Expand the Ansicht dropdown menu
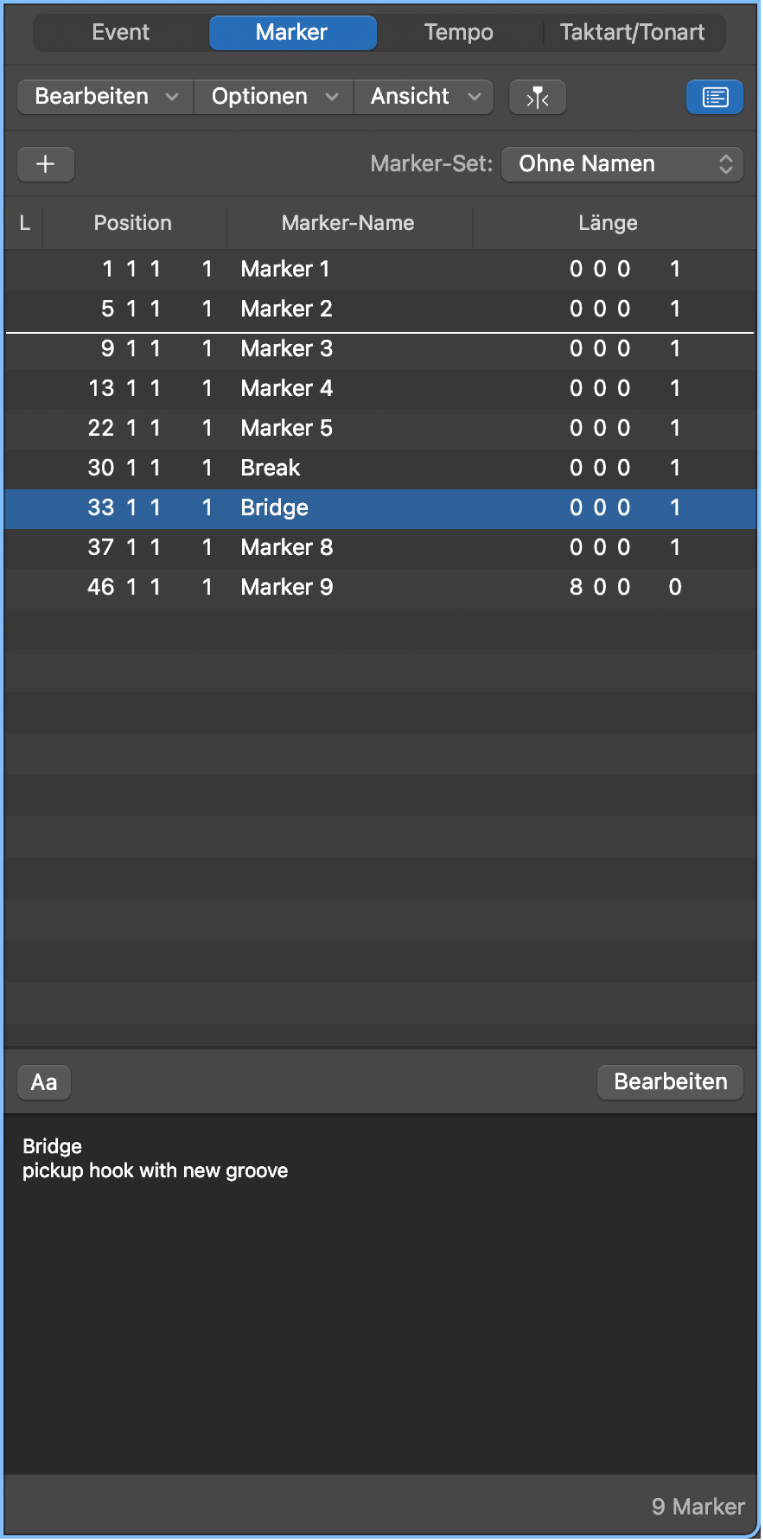This screenshot has width=763, height=1540. 424,97
